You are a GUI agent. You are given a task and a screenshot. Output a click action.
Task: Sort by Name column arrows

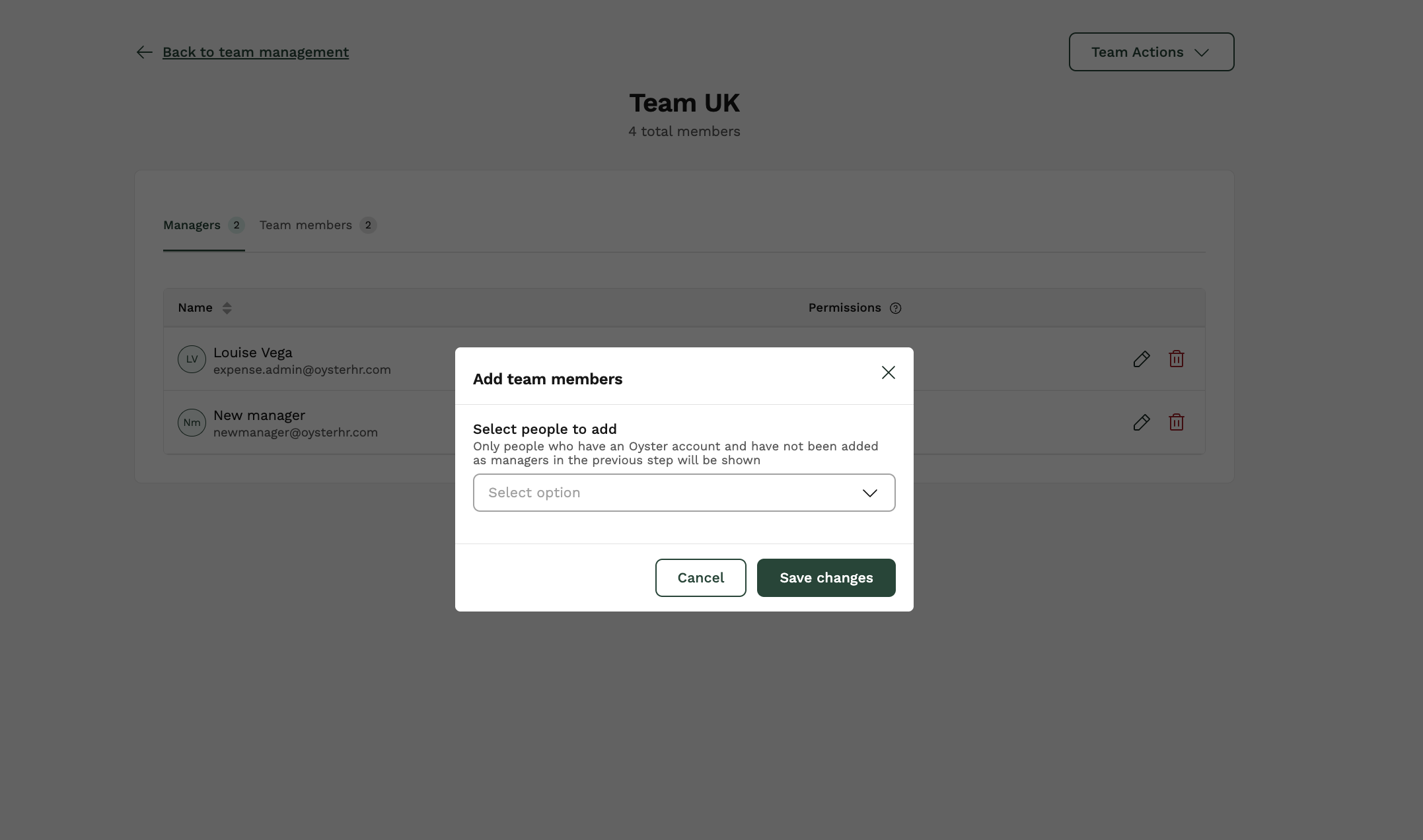tap(227, 308)
